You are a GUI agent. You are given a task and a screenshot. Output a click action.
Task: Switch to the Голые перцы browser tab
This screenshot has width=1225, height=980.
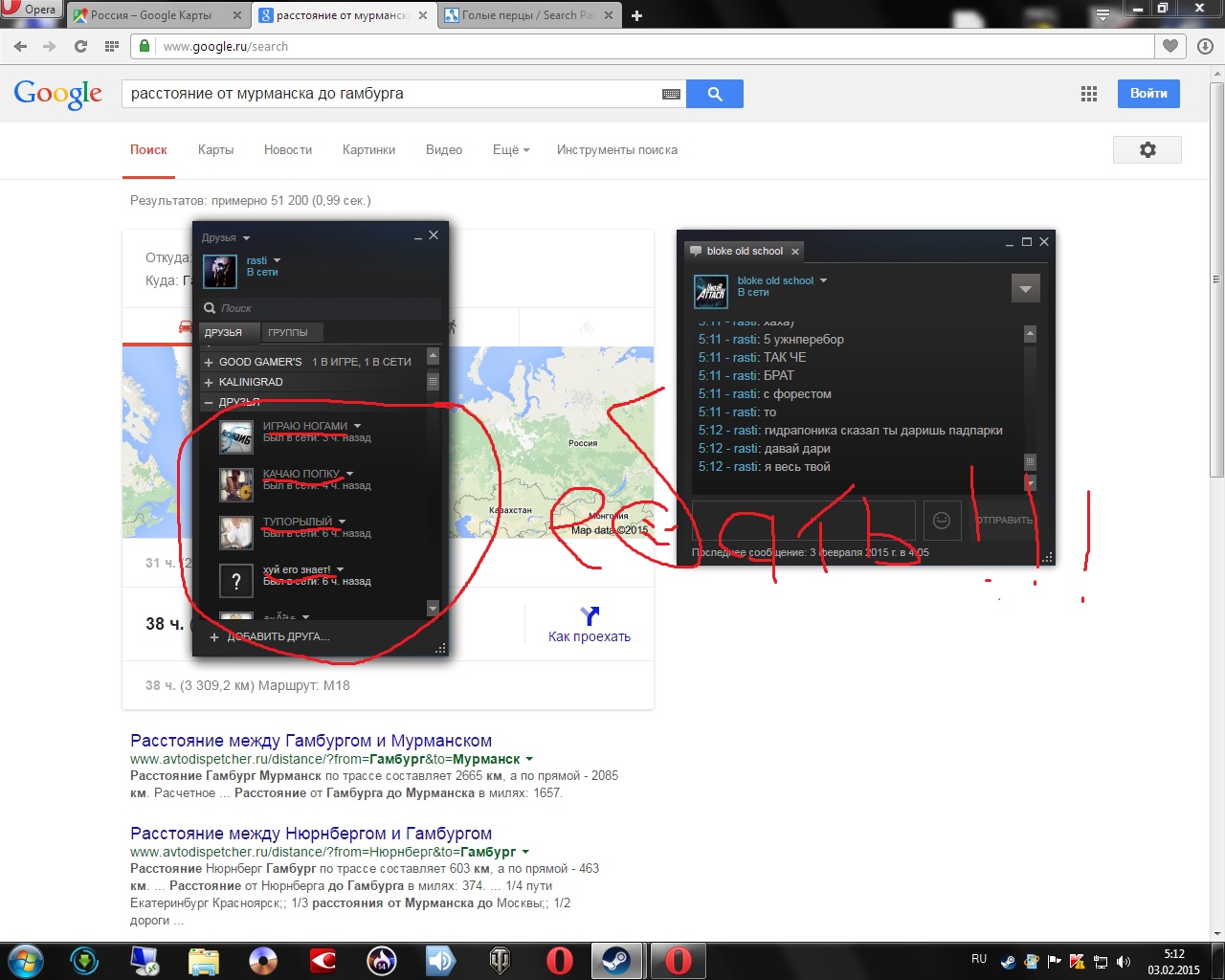coord(529,15)
